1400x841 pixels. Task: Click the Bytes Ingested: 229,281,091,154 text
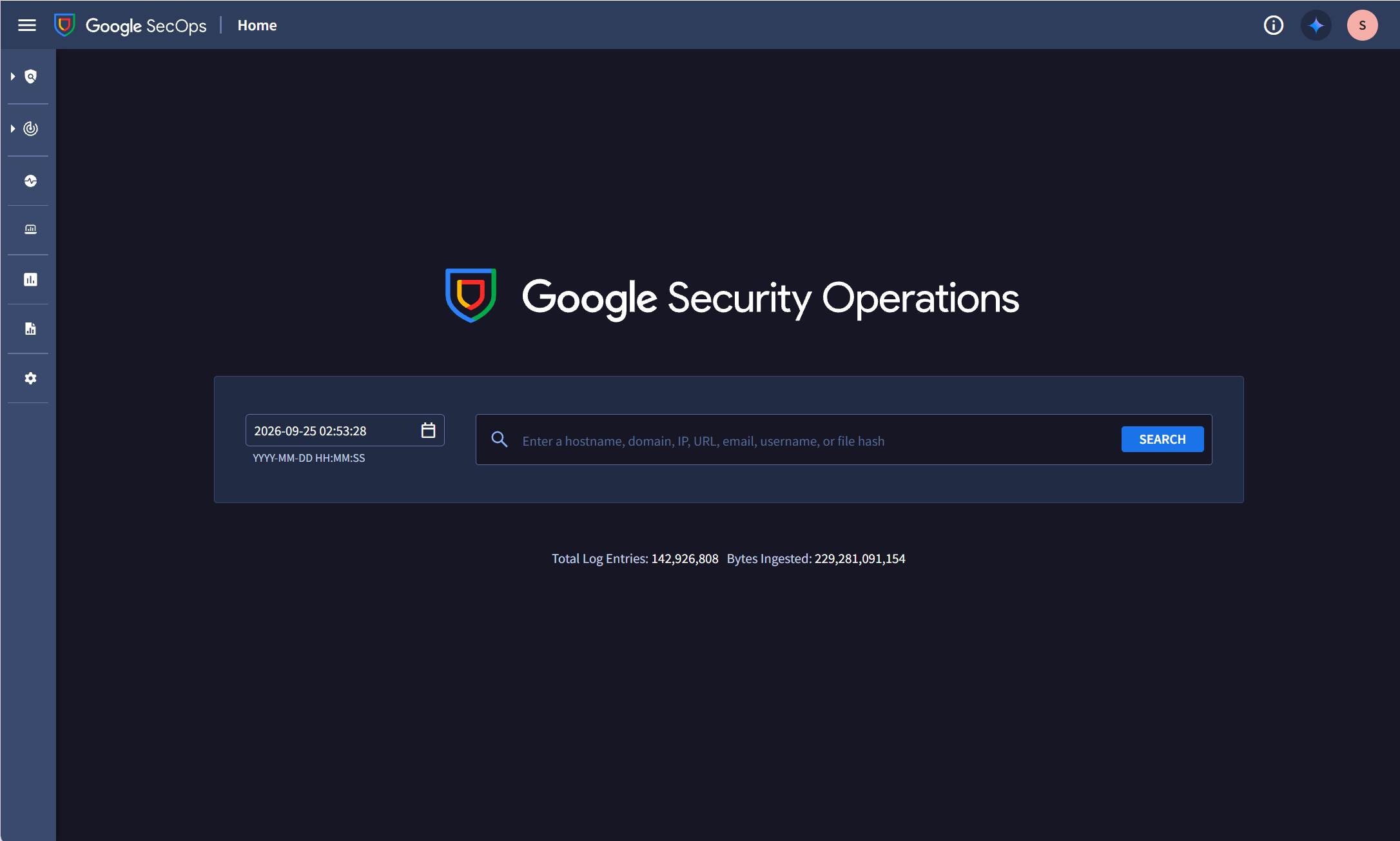[x=816, y=559]
